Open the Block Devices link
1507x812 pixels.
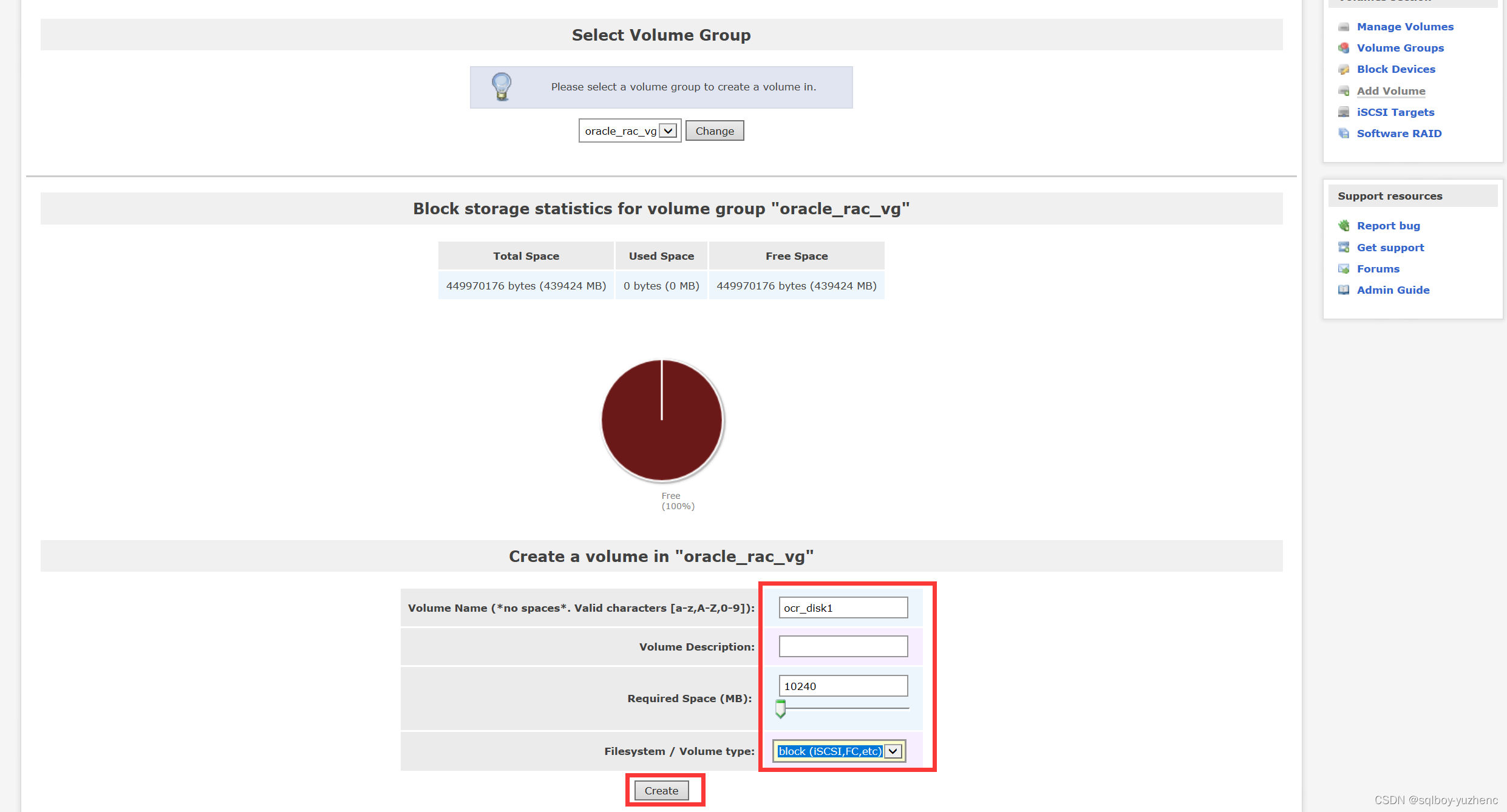tap(1396, 69)
